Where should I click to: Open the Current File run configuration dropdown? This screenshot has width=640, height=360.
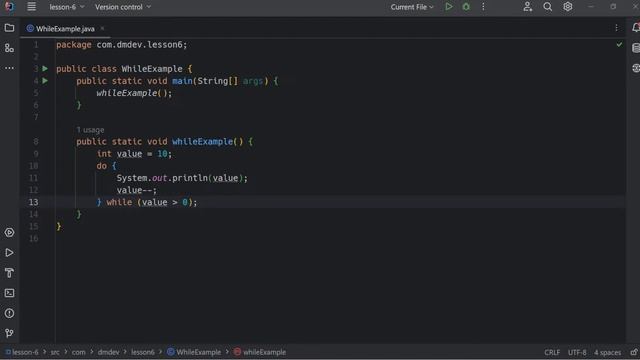(x=412, y=7)
